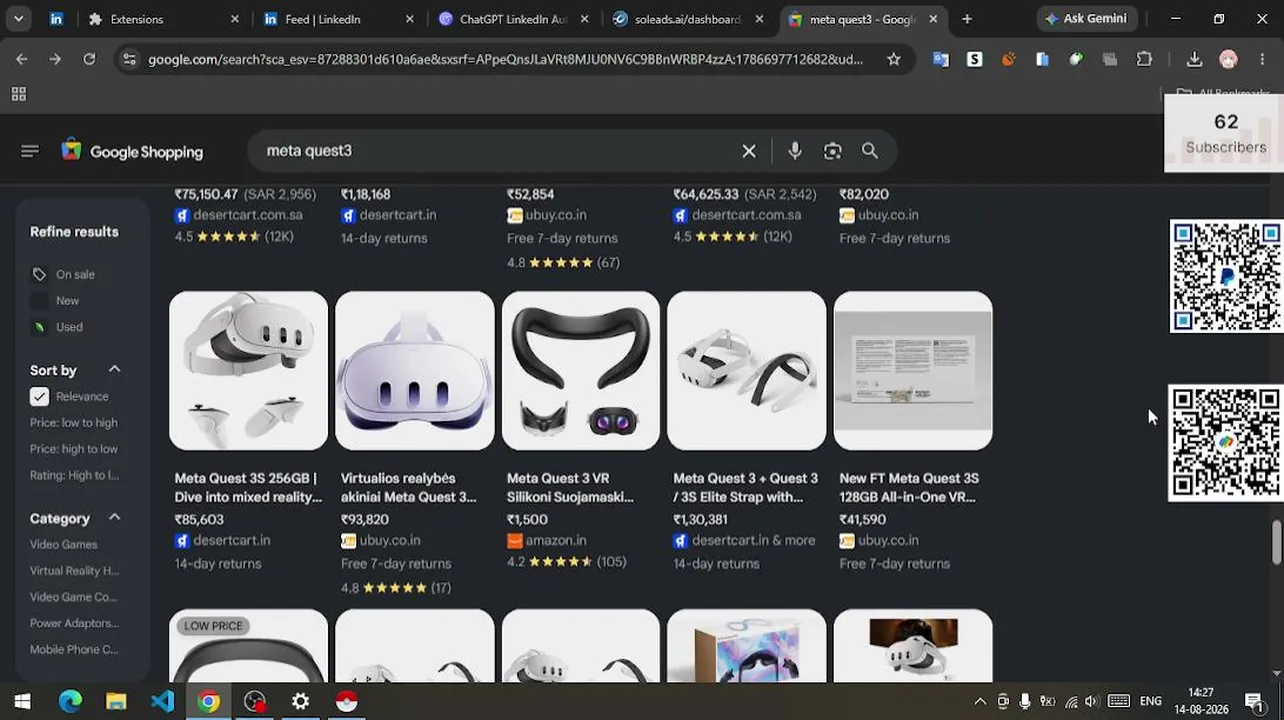Open the Pokeball app on taskbar
The height and width of the screenshot is (720, 1284).
click(x=346, y=701)
